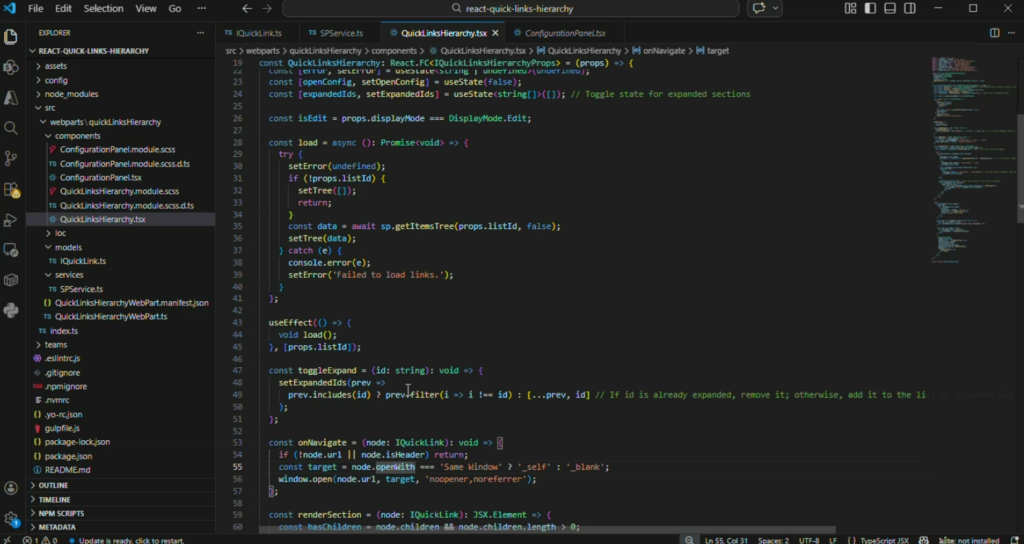This screenshot has width=1024, height=544.
Task: Collapse the components folder
Action: 77,136
